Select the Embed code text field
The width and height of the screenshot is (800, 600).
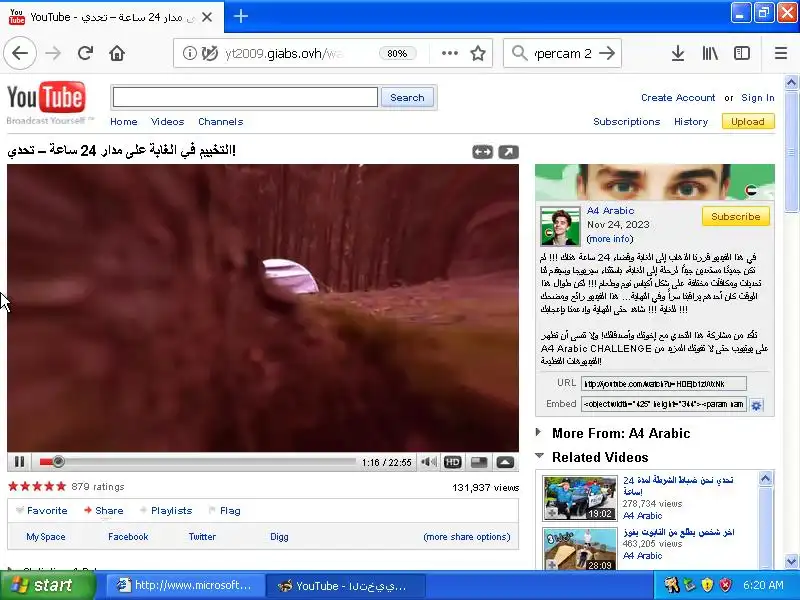tap(663, 404)
